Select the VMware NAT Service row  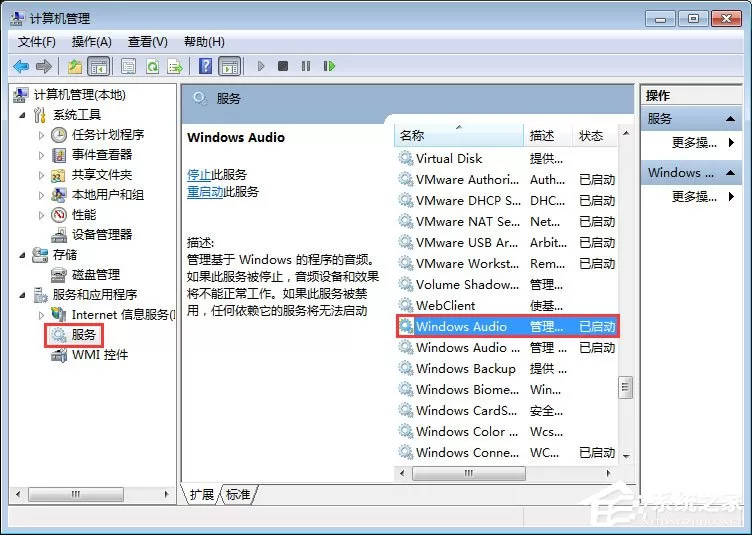pyautogui.click(x=506, y=221)
